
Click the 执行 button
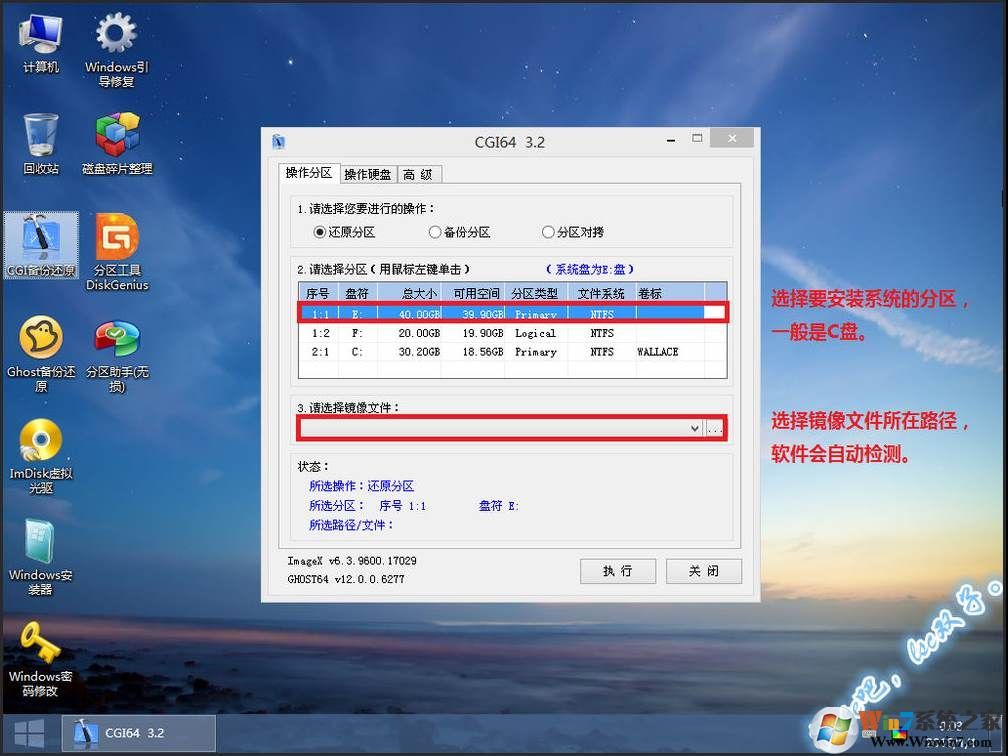617,571
